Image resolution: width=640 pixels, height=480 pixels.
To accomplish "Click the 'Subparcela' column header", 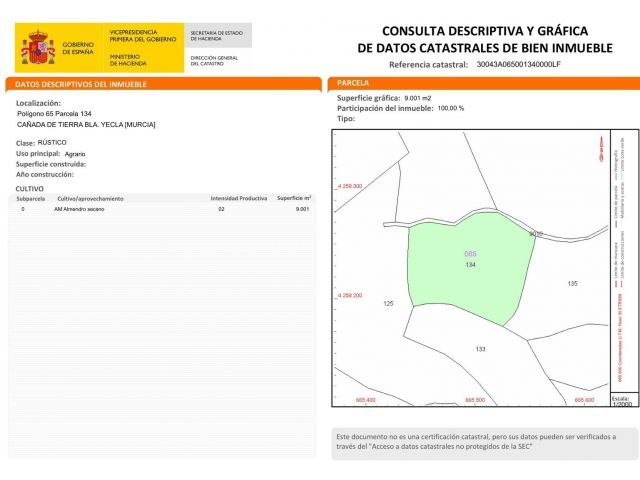I will (31, 199).
